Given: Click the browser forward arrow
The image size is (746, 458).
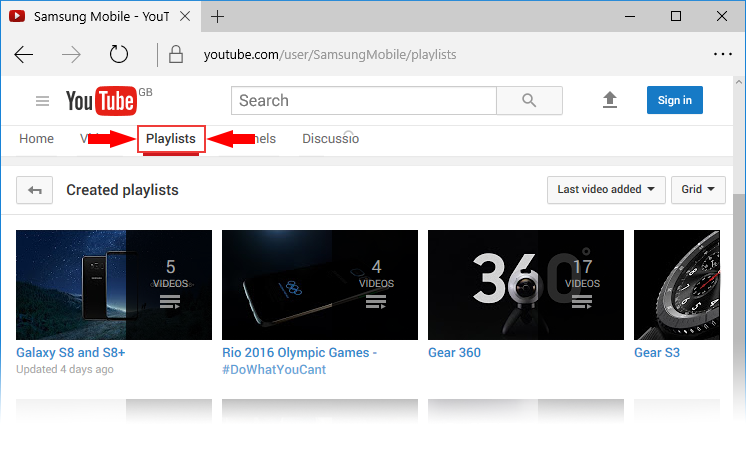Looking at the screenshot, I should [x=71, y=55].
